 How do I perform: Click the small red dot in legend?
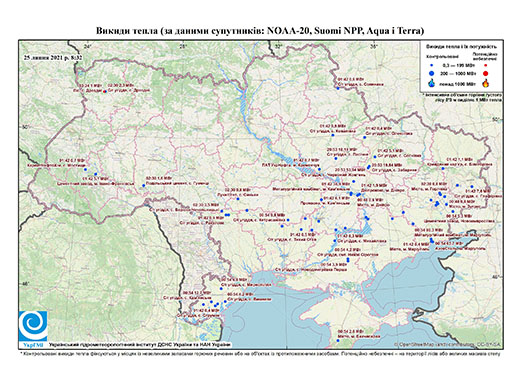point(486,65)
